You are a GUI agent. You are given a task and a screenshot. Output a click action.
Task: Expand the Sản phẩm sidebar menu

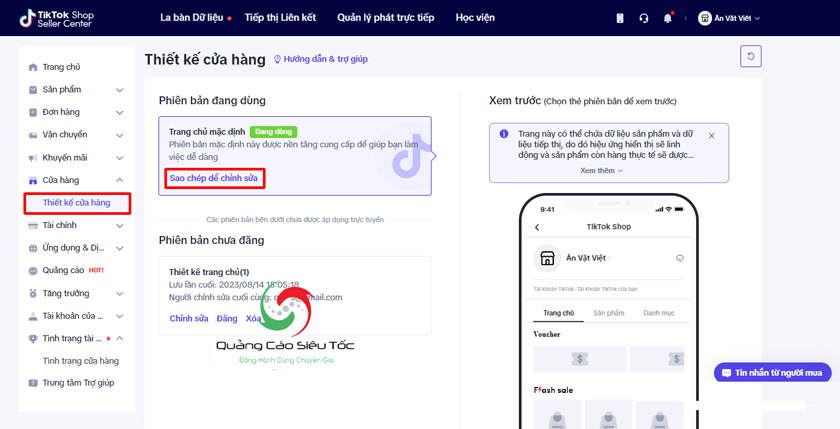click(x=119, y=90)
